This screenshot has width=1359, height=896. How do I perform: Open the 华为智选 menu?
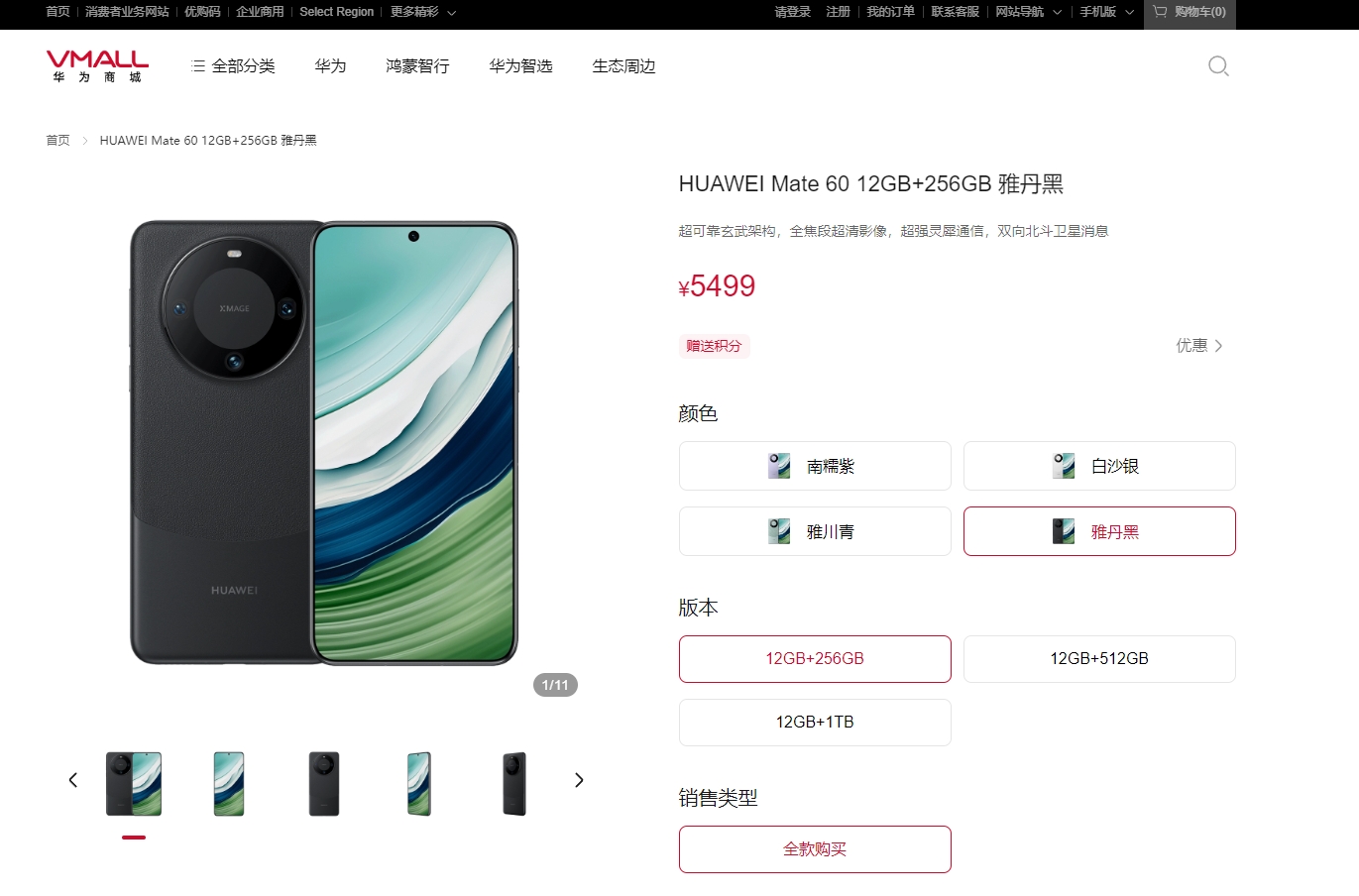[x=520, y=66]
